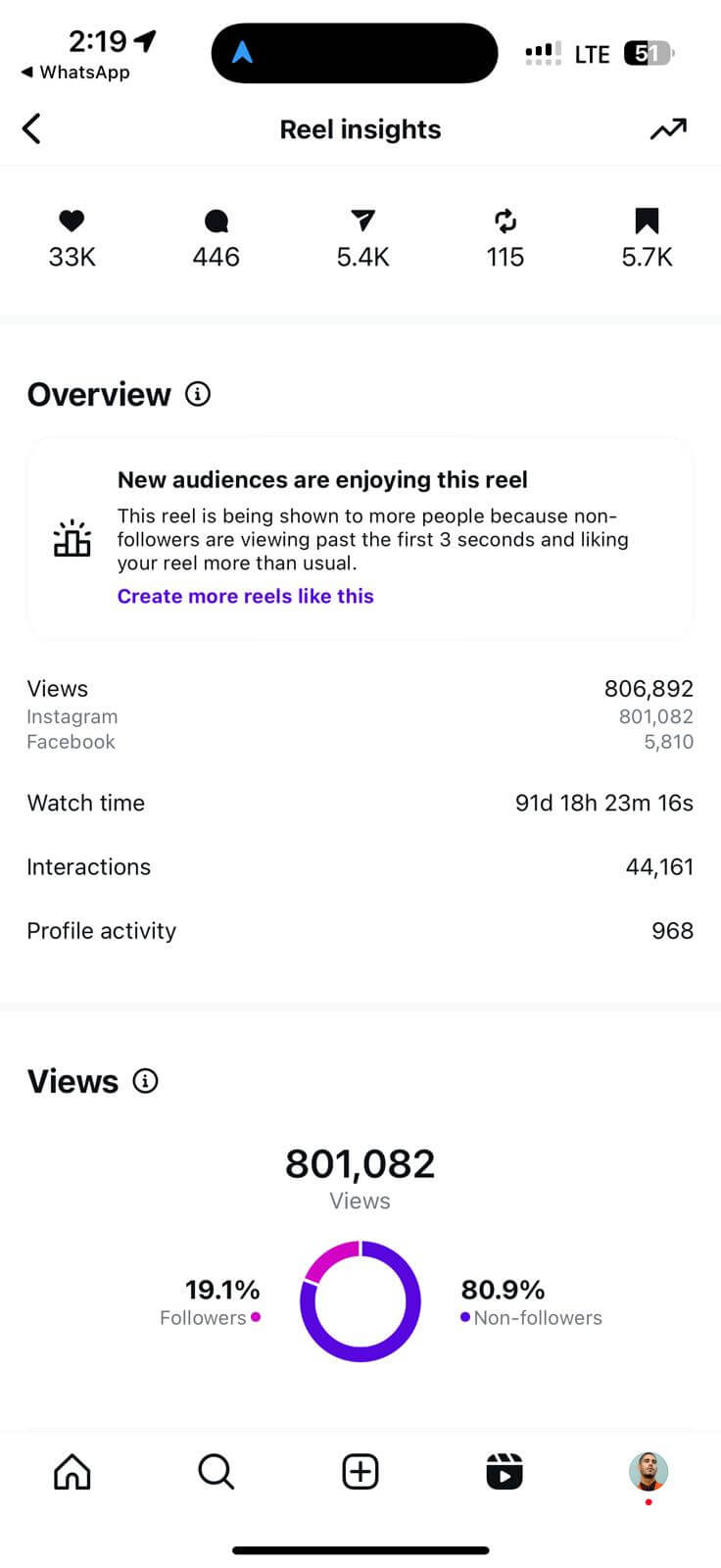The width and height of the screenshot is (721, 1568).
Task: Open the trending graph icon
Action: tap(668, 128)
